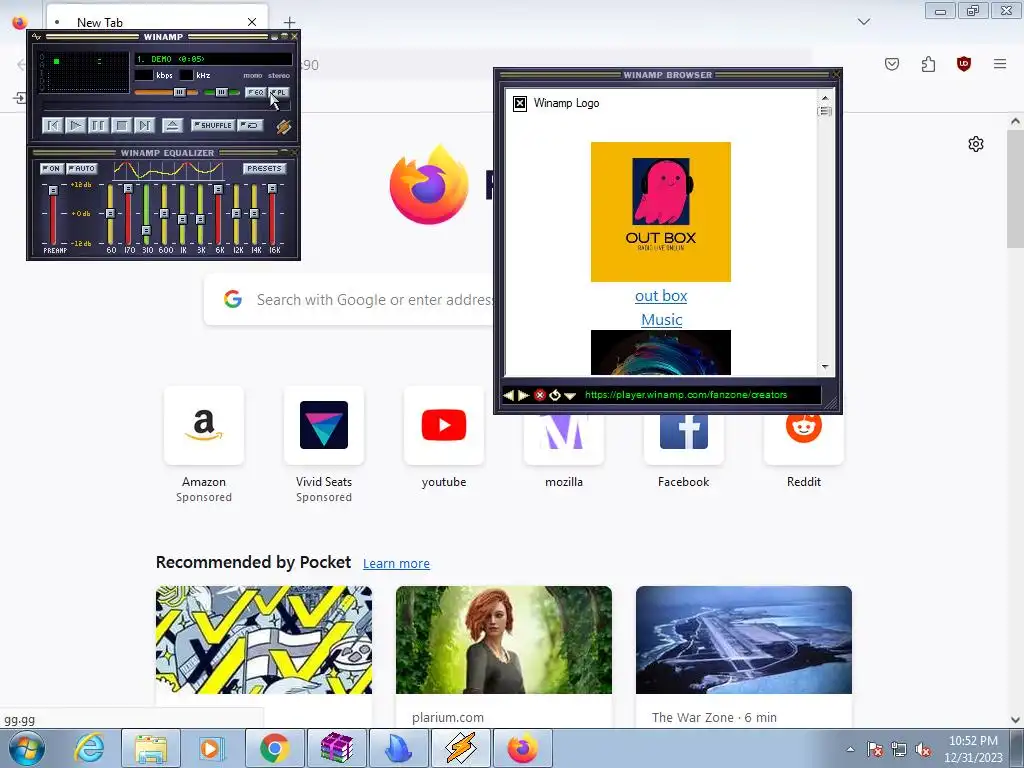Click the 16K equalizer band slider
Image resolution: width=1024 pixels, height=768 pixels.
(272, 214)
